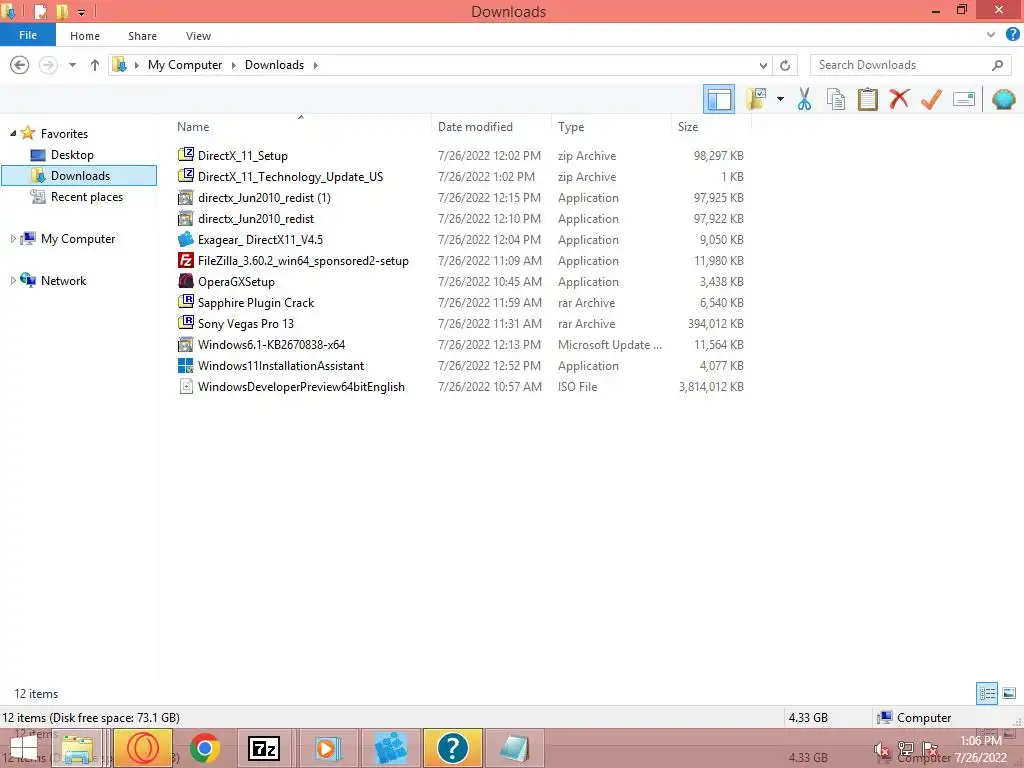Select the FileZilla setup file
This screenshot has width=1024, height=768.
pos(303,261)
